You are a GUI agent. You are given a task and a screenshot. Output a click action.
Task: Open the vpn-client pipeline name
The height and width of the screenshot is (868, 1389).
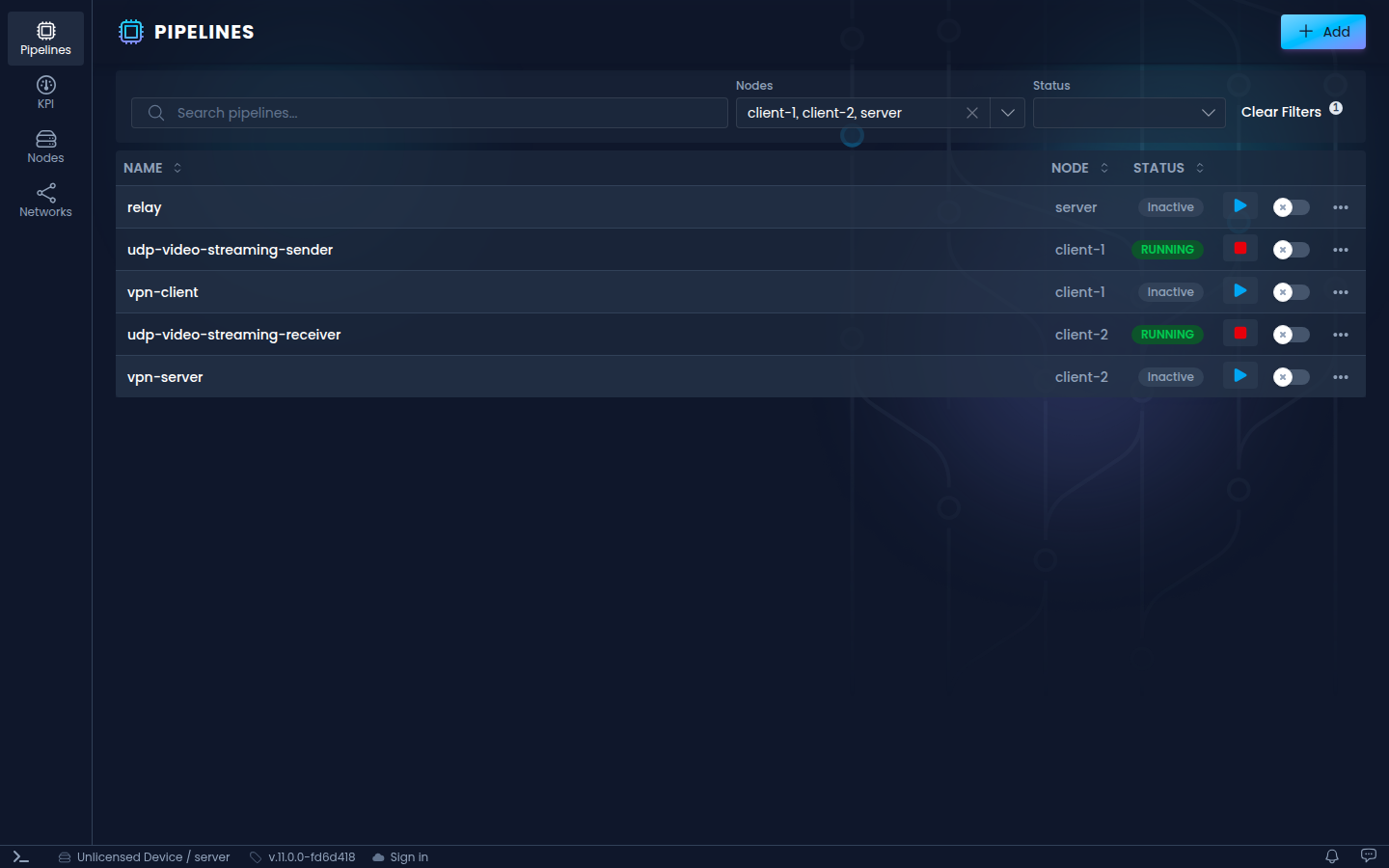coord(163,292)
